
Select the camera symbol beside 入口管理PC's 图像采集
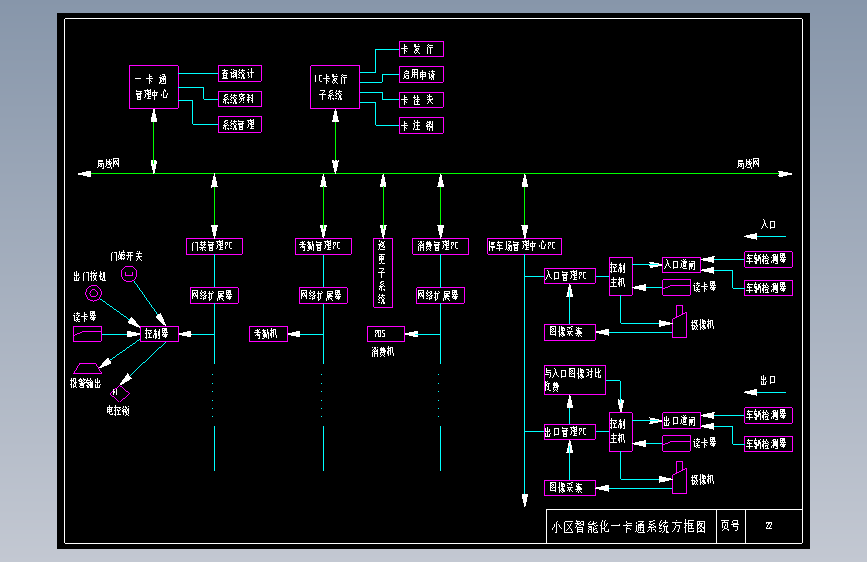[680, 322]
